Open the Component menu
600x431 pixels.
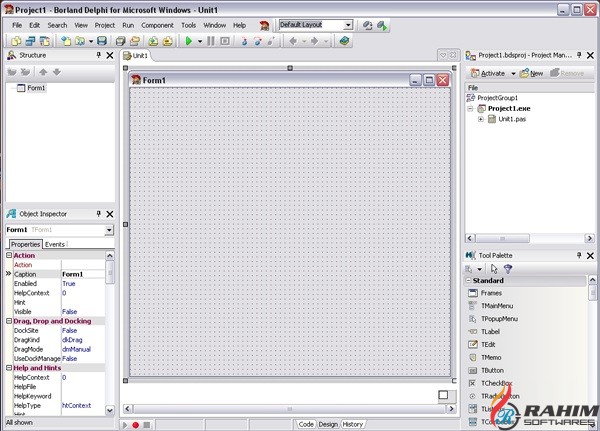coord(157,25)
